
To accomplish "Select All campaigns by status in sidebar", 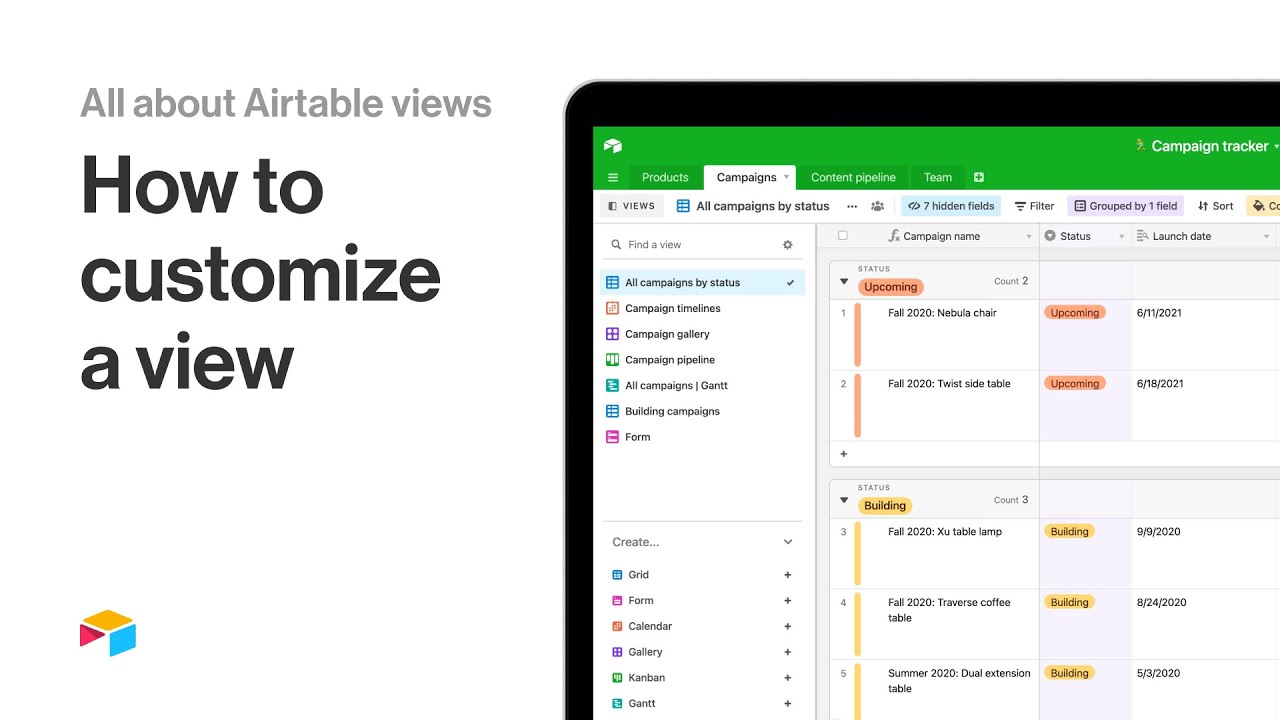I will (x=702, y=283).
